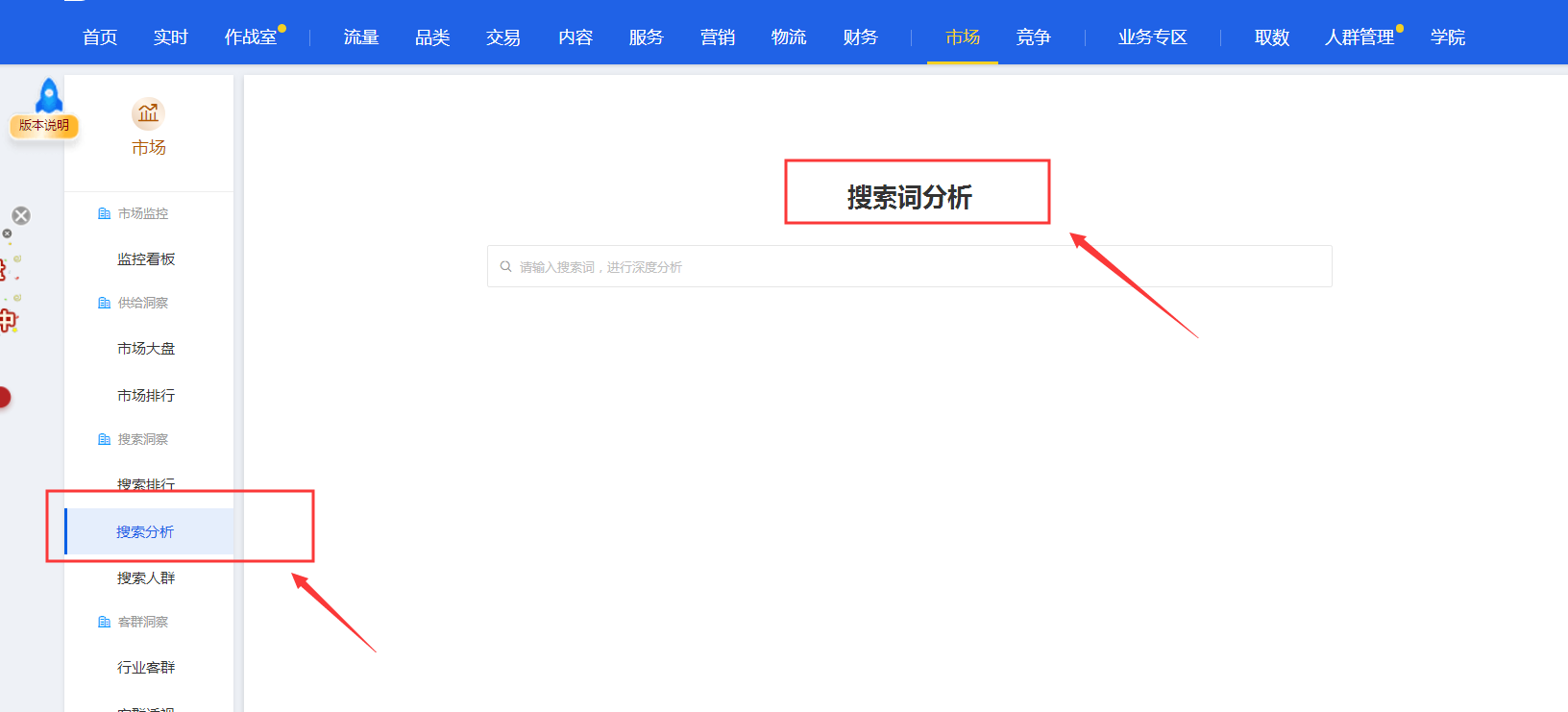Image resolution: width=1568 pixels, height=712 pixels.
Task: Click the 客群洞察 section icon
Action: tap(105, 622)
